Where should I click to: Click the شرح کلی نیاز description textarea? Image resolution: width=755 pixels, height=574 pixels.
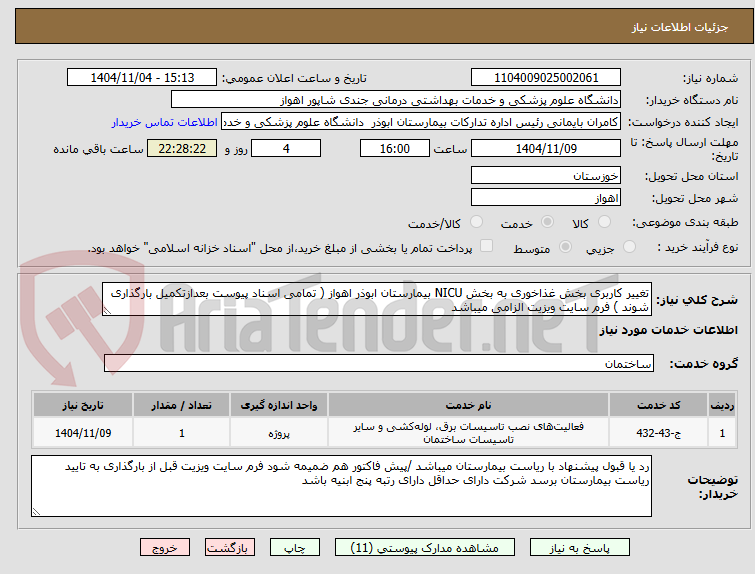coord(377,300)
